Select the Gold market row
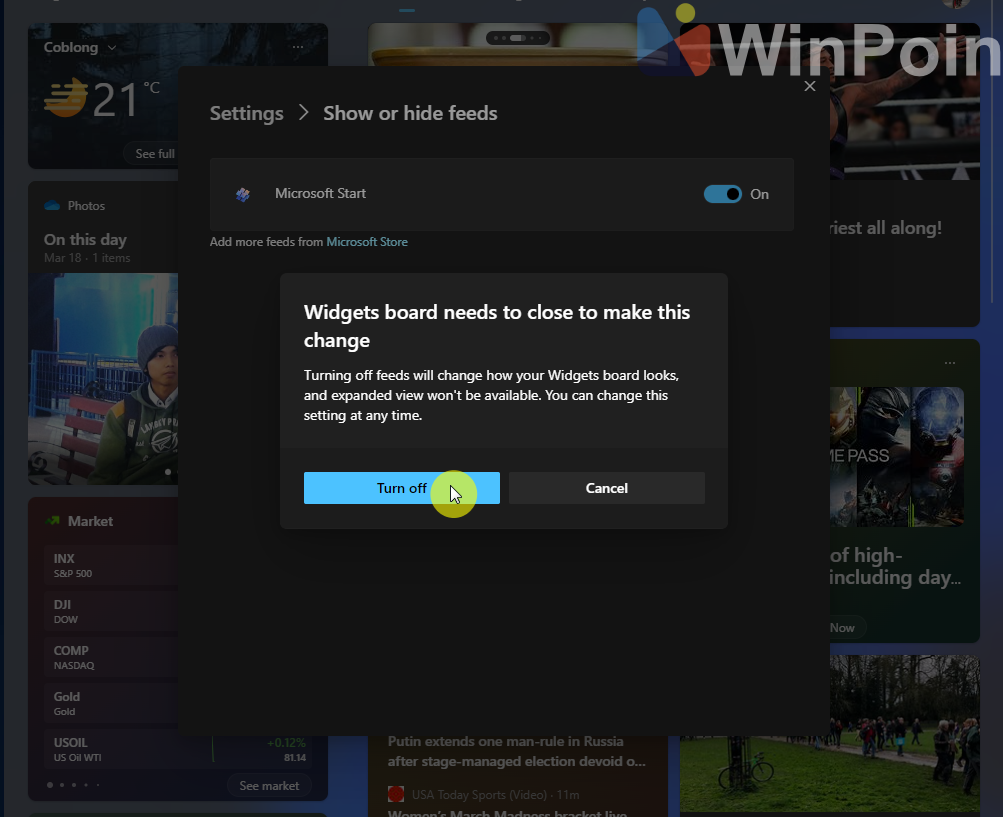The image size is (1003, 817). coord(110,703)
